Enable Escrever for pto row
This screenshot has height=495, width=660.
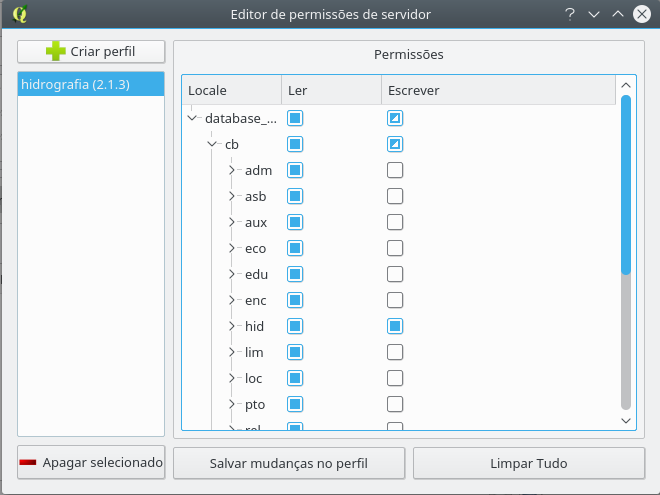[395, 404]
